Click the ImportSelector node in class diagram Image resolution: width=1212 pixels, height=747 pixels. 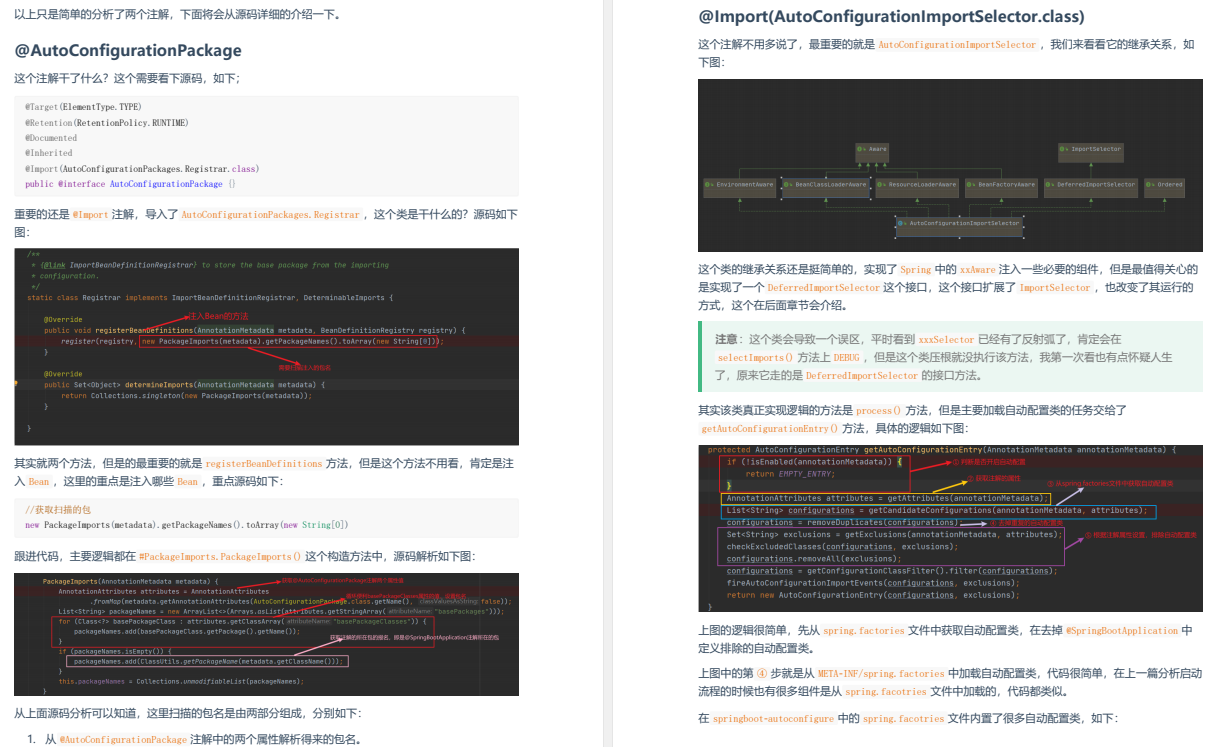1092,151
